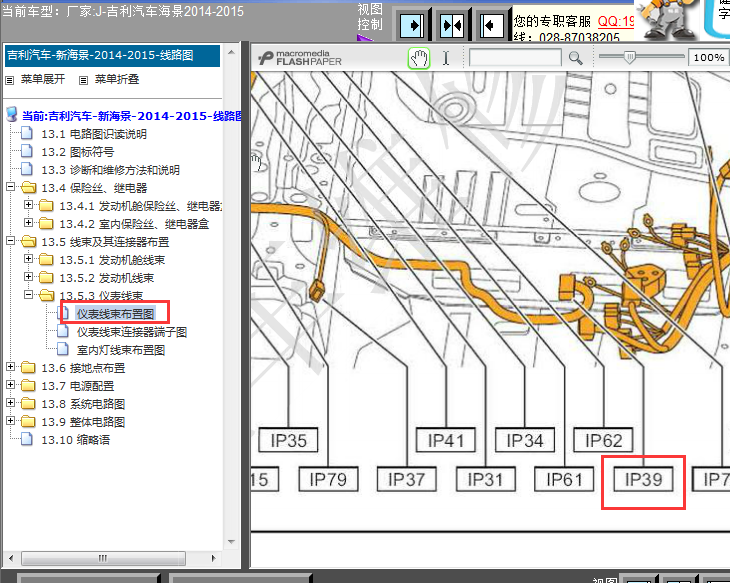This screenshot has width=730, height=583.
Task: Click 菜单折叠 to collapse all menus
Action: [116, 80]
